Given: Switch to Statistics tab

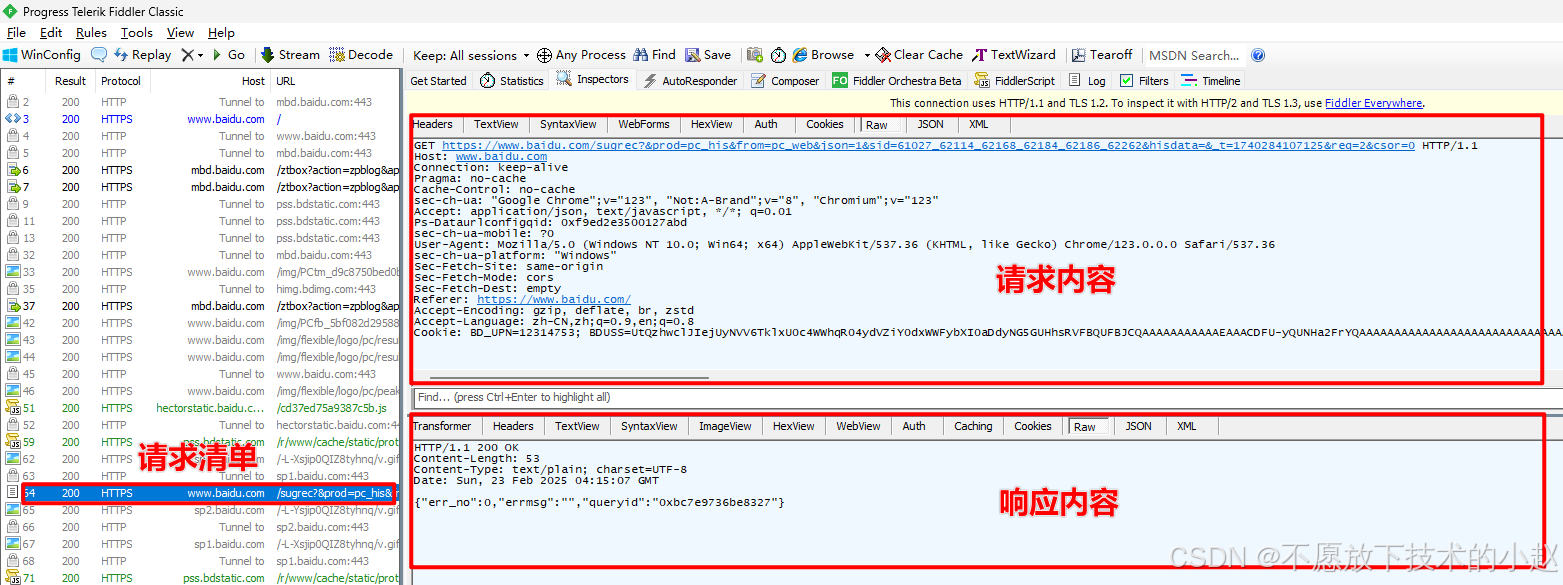Looking at the screenshot, I should (511, 81).
